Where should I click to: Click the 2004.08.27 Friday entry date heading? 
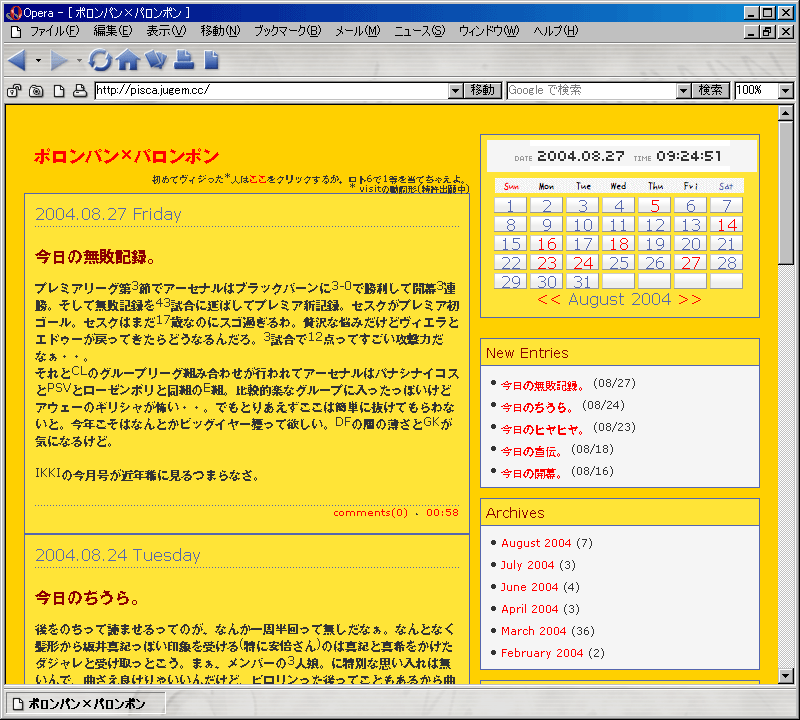point(108,214)
